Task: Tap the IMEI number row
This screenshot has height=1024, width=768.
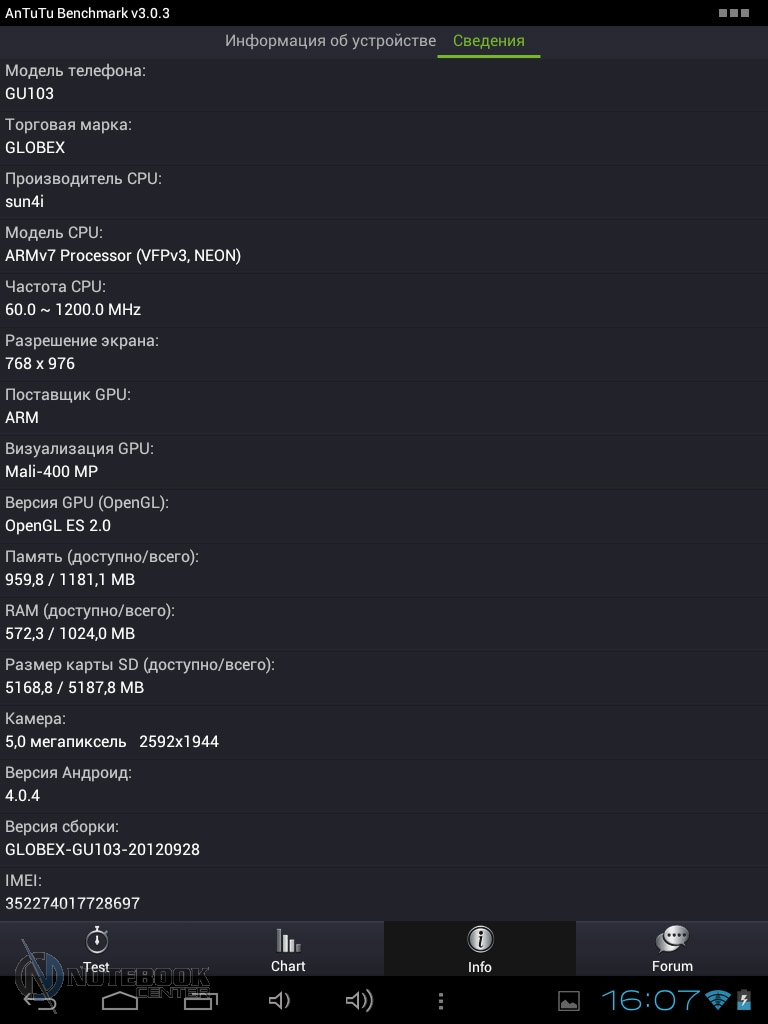Action: (384, 893)
